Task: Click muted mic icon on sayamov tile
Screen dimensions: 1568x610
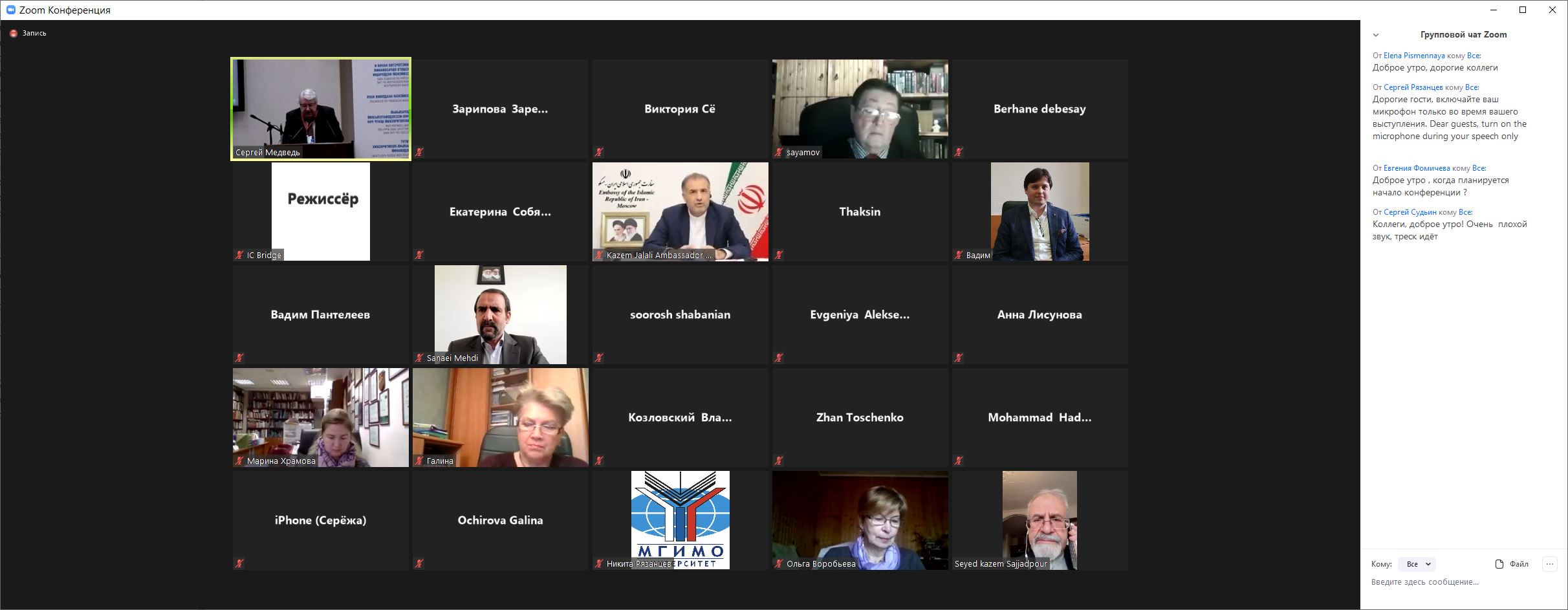Action: (x=779, y=153)
